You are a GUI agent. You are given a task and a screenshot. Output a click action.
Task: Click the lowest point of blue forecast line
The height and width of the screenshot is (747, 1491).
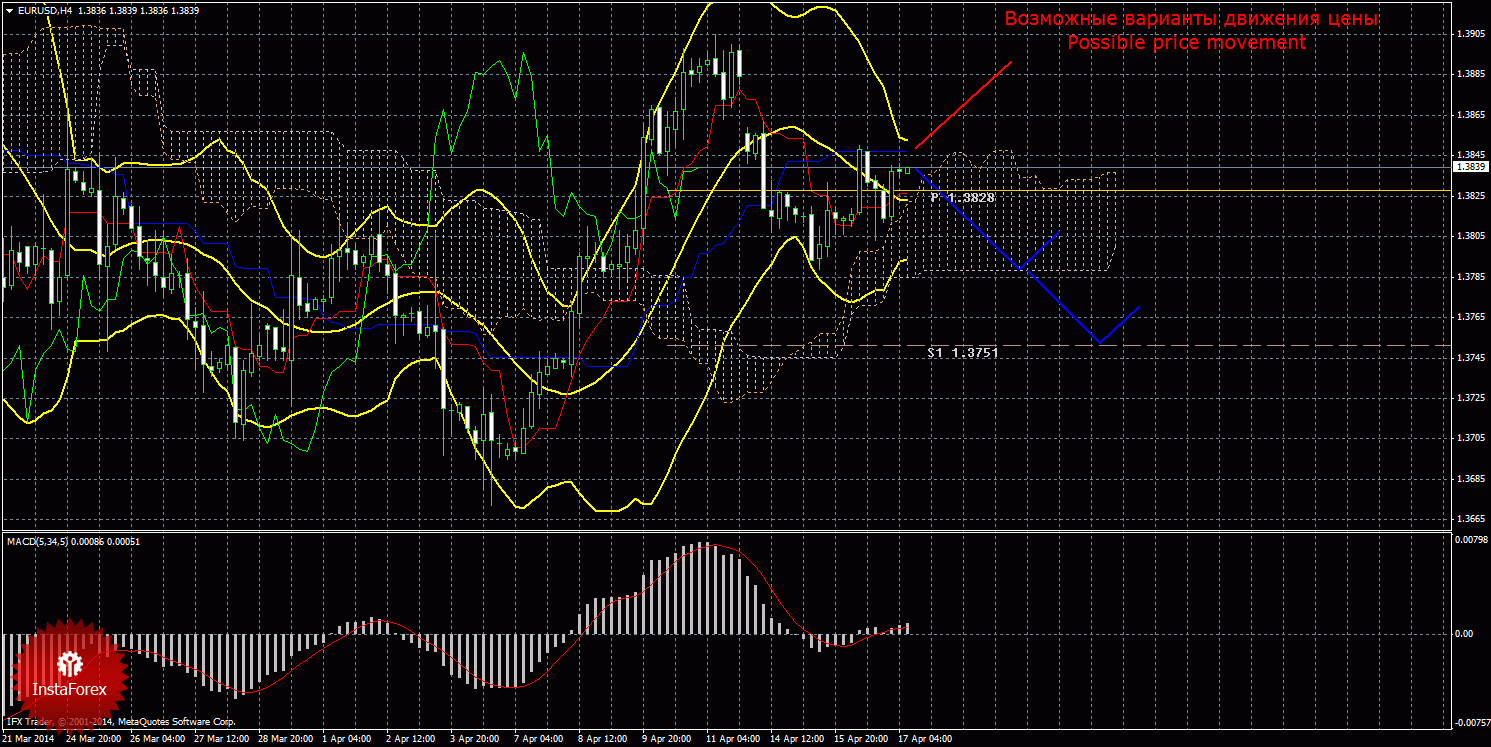point(1099,343)
